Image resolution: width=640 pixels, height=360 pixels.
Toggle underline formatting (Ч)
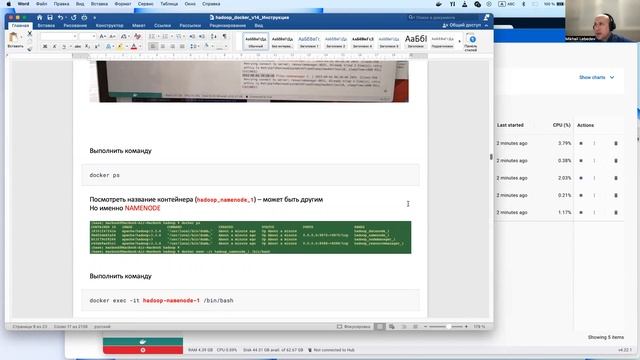tap(64, 47)
